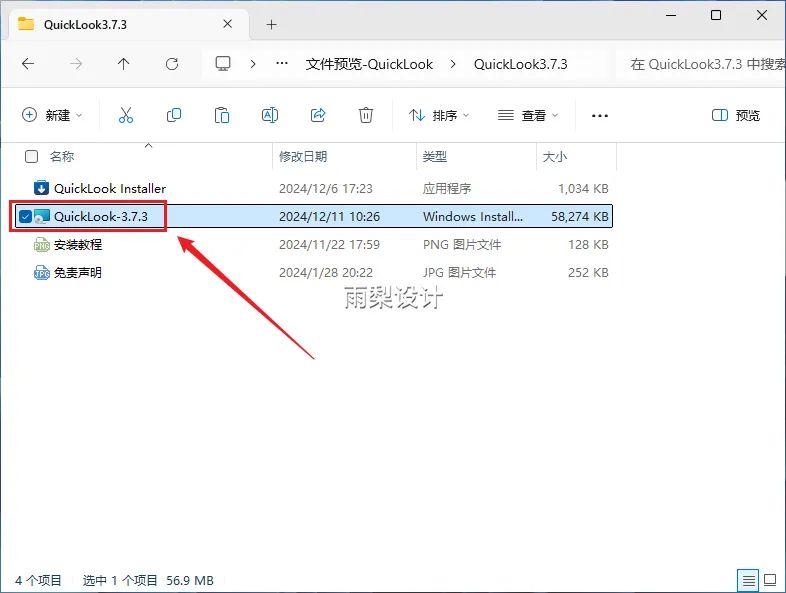Uncheck the QuickLook-3.7.3 row checkbox
786x593 pixels.
[25, 217]
